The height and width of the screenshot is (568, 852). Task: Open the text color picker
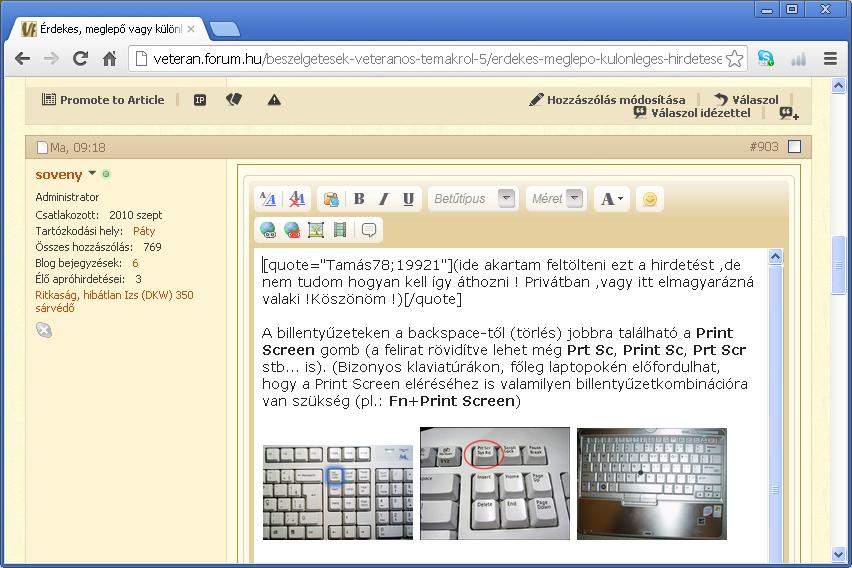[610, 199]
